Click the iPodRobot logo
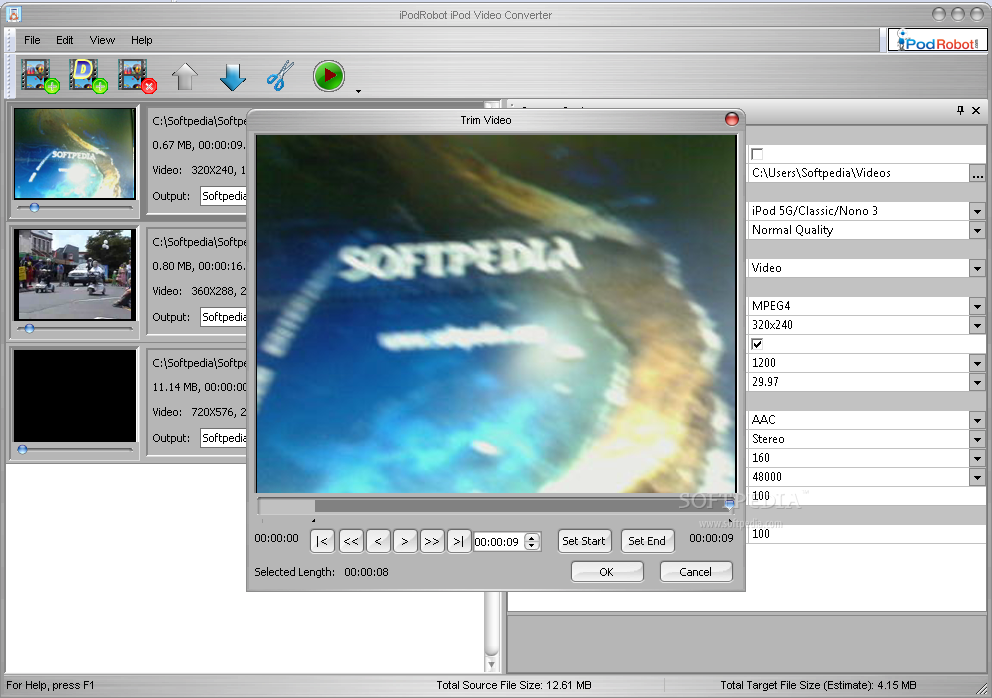 coord(938,41)
